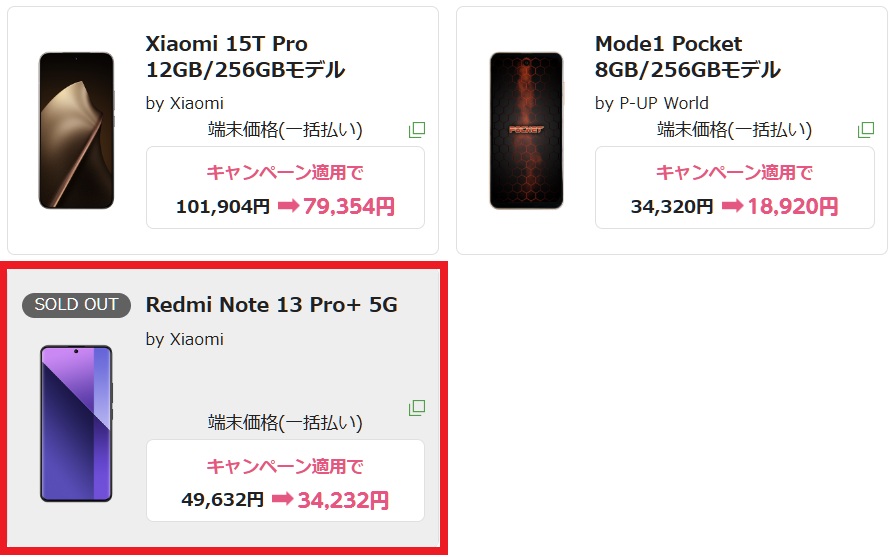The width and height of the screenshot is (891, 557).
Task: Open popup icon in Mode1 Pocket card
Action: pos(866,130)
